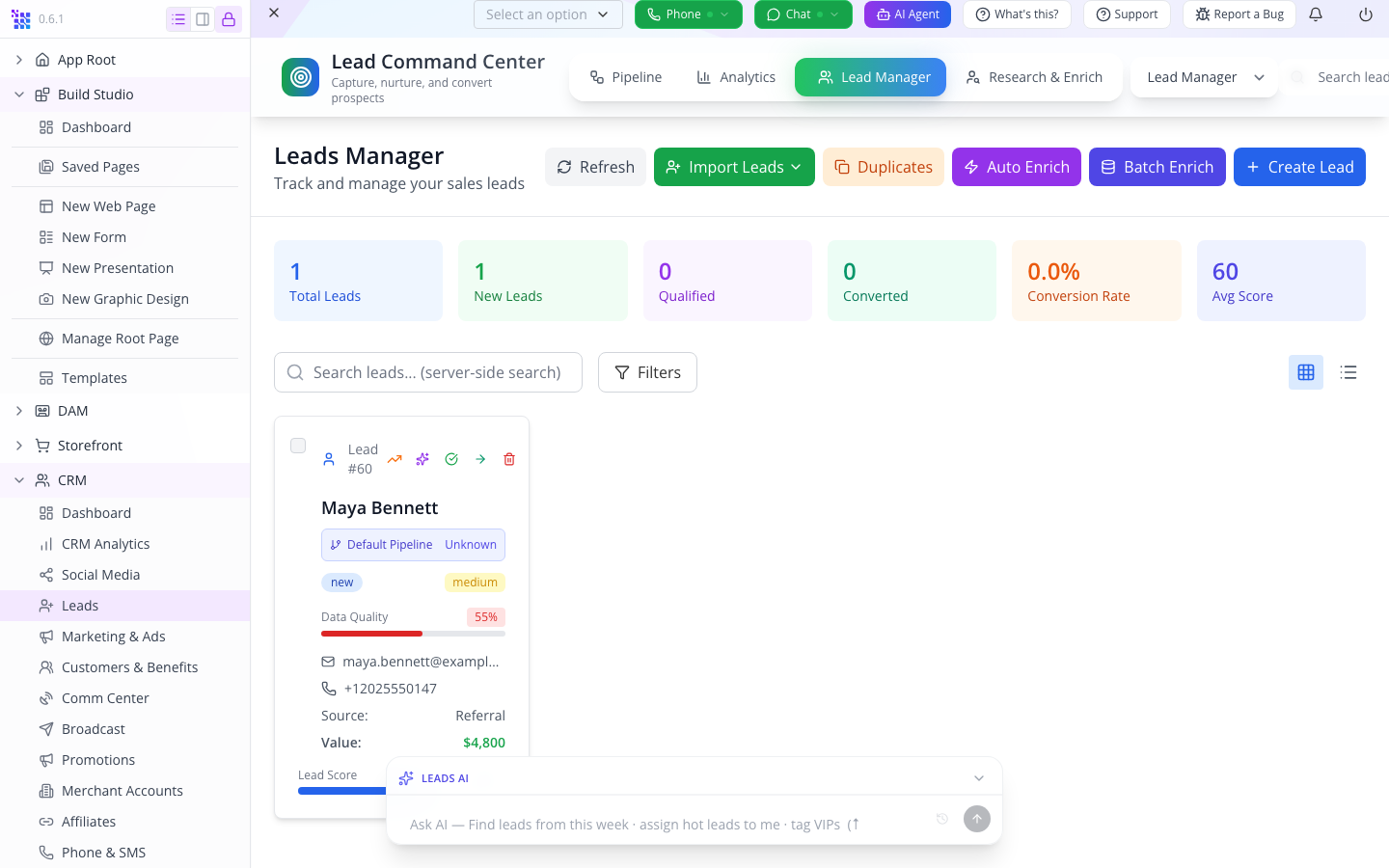Collapse the CRM section
Screen dimensions: 1389x868
click(x=19, y=480)
